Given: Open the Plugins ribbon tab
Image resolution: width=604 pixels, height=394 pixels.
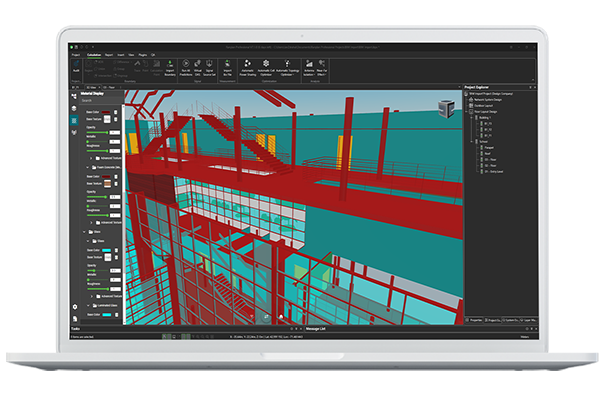Looking at the screenshot, I should pos(143,55).
